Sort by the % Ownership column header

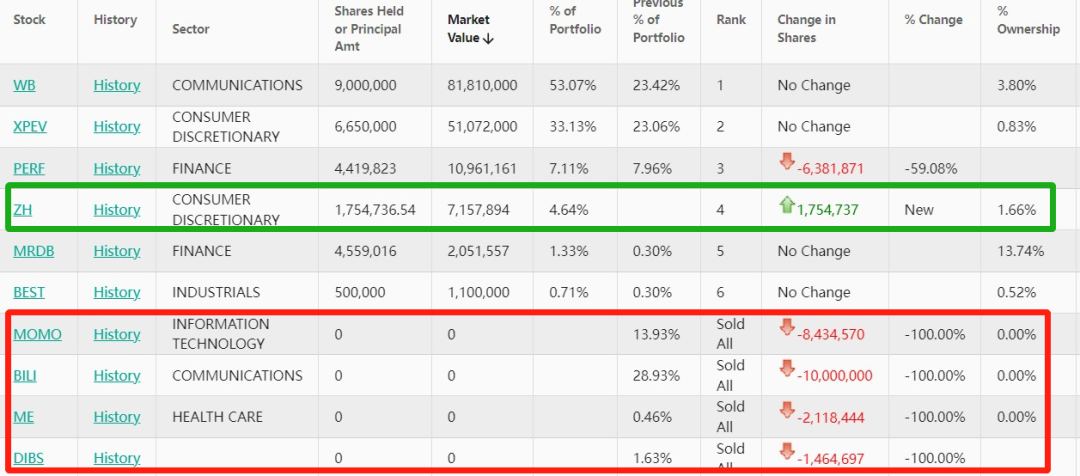[x=1028, y=21]
